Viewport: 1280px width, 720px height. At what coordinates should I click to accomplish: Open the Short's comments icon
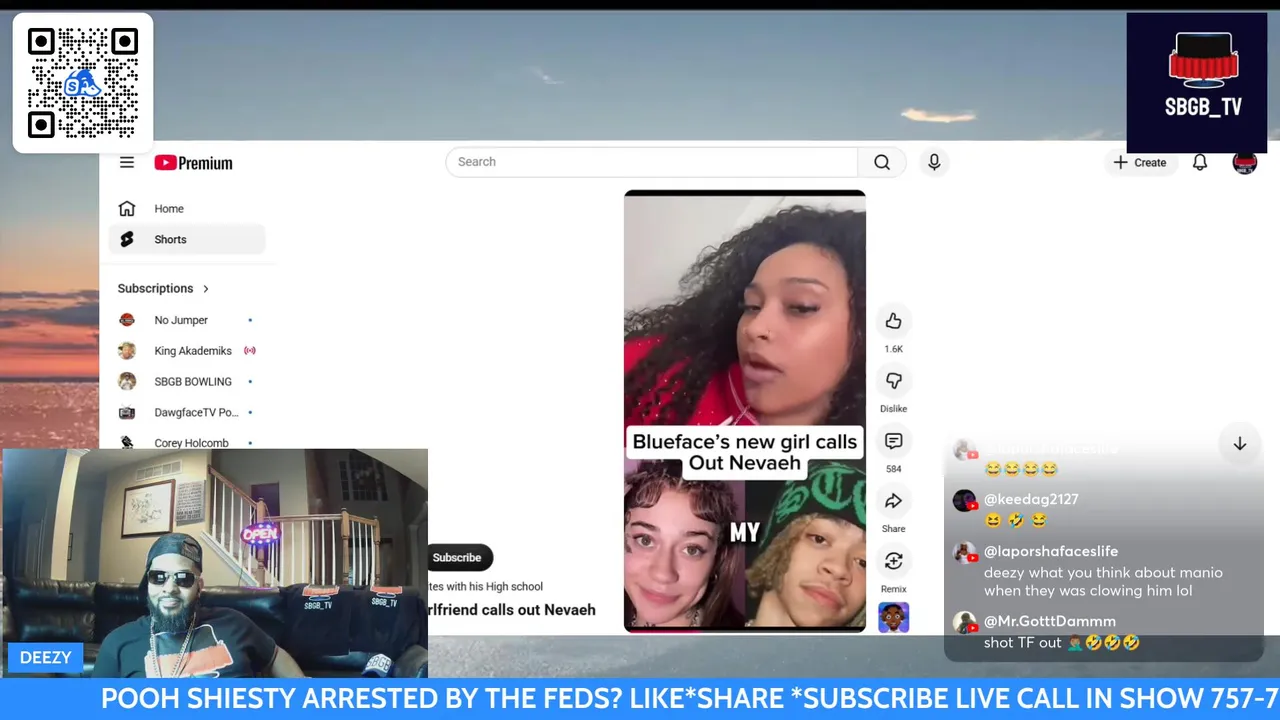tap(893, 441)
